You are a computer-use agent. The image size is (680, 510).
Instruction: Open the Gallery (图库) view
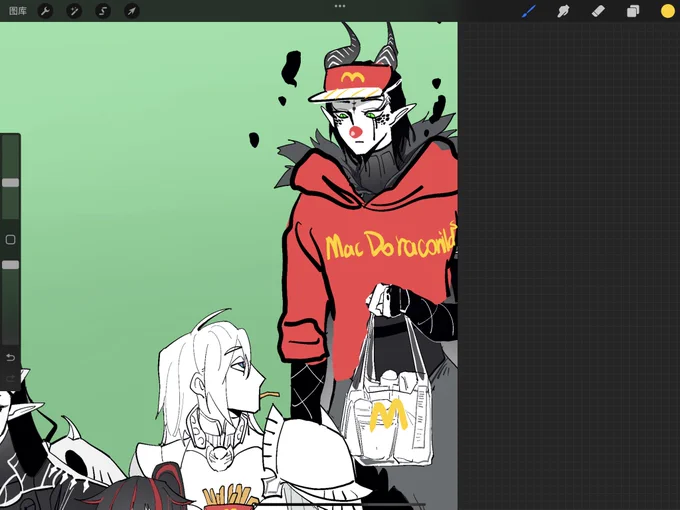18,11
